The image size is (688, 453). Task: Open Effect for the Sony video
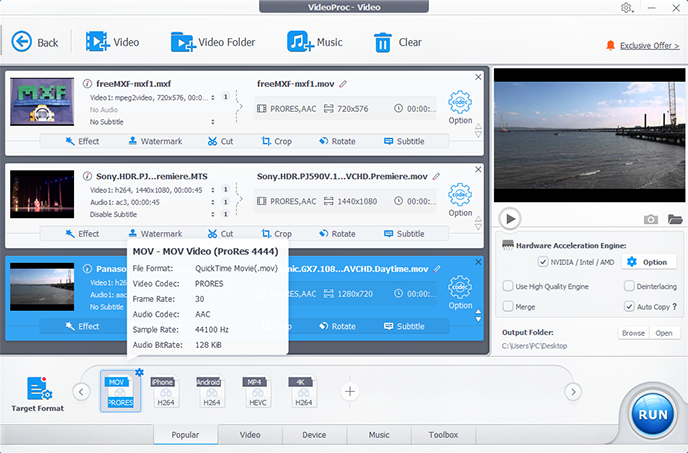point(82,234)
